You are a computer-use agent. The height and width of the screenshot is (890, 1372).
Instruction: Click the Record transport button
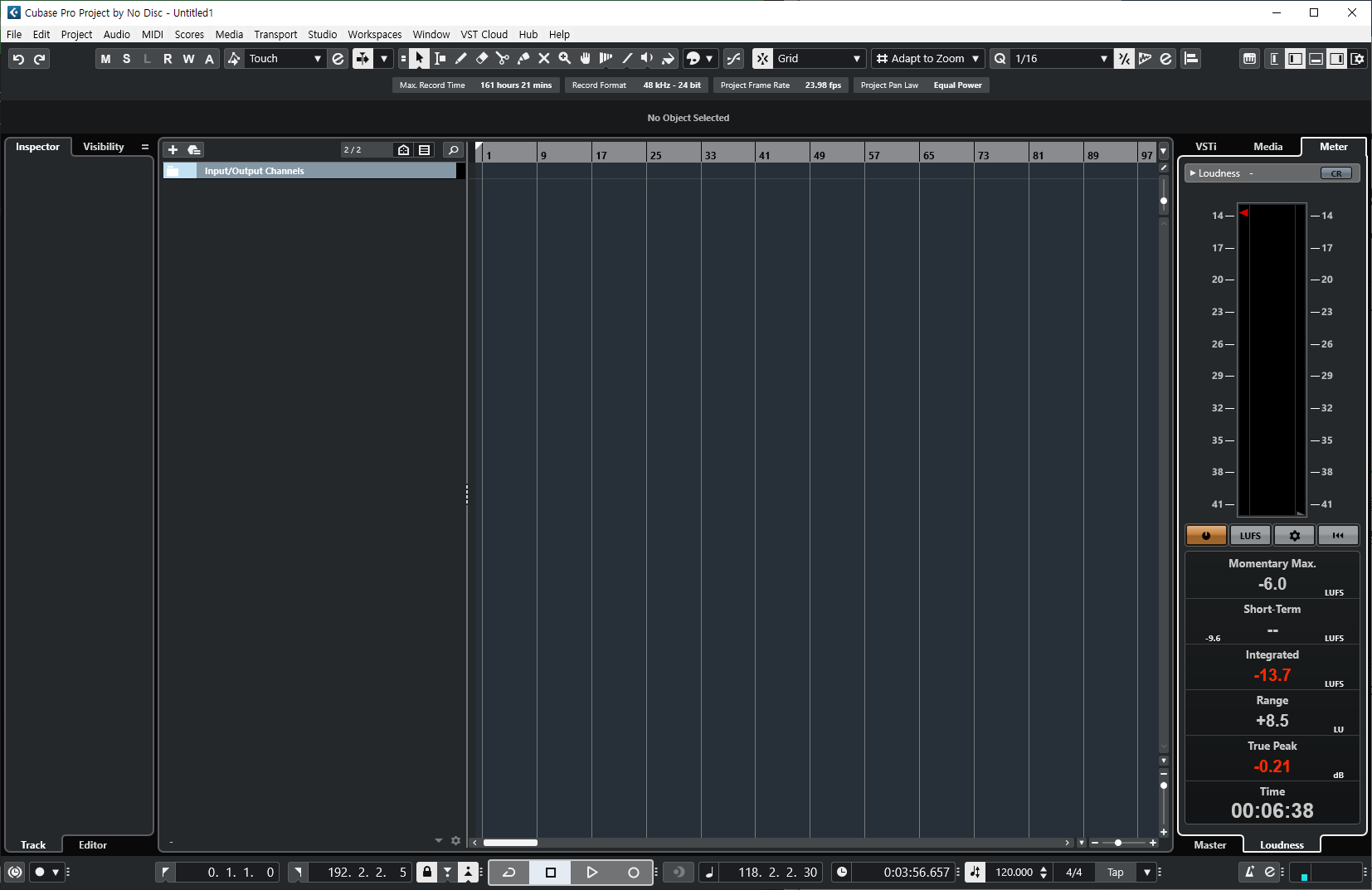click(633, 872)
